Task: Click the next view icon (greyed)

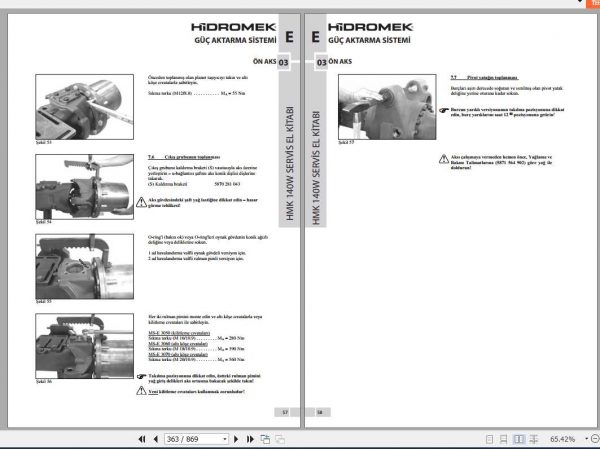Action: click(280, 439)
